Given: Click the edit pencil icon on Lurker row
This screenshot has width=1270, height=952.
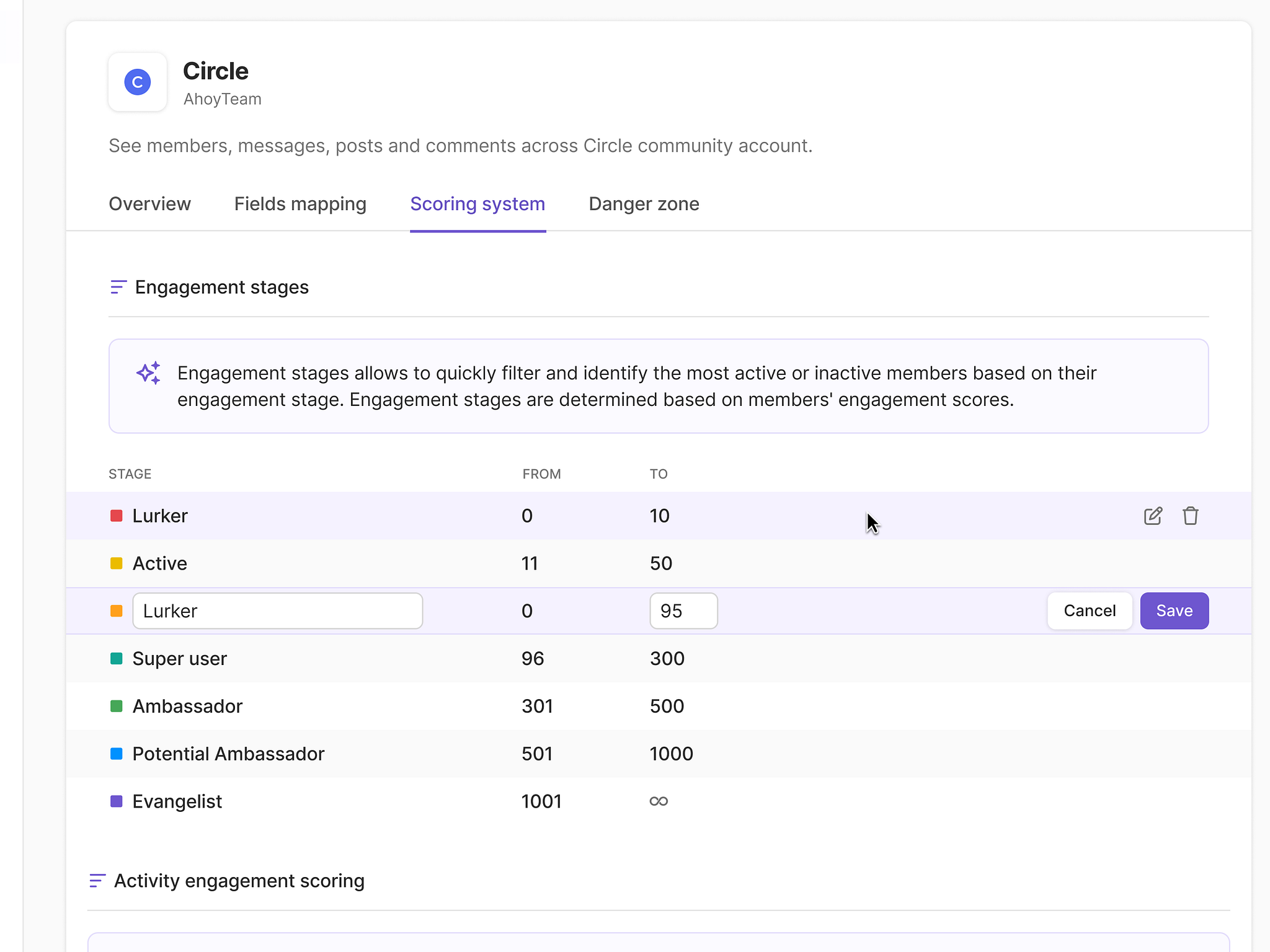Looking at the screenshot, I should 1153,516.
